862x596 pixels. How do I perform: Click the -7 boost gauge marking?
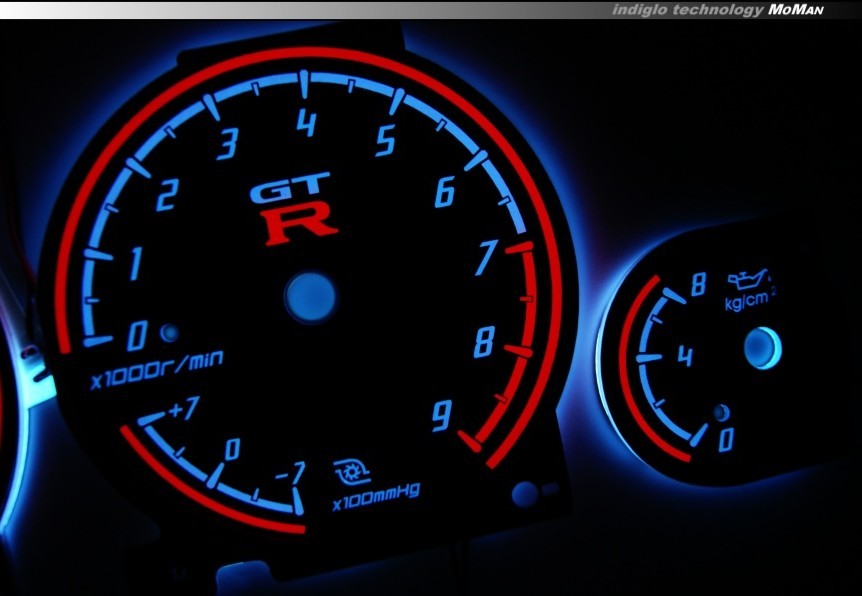[290, 473]
